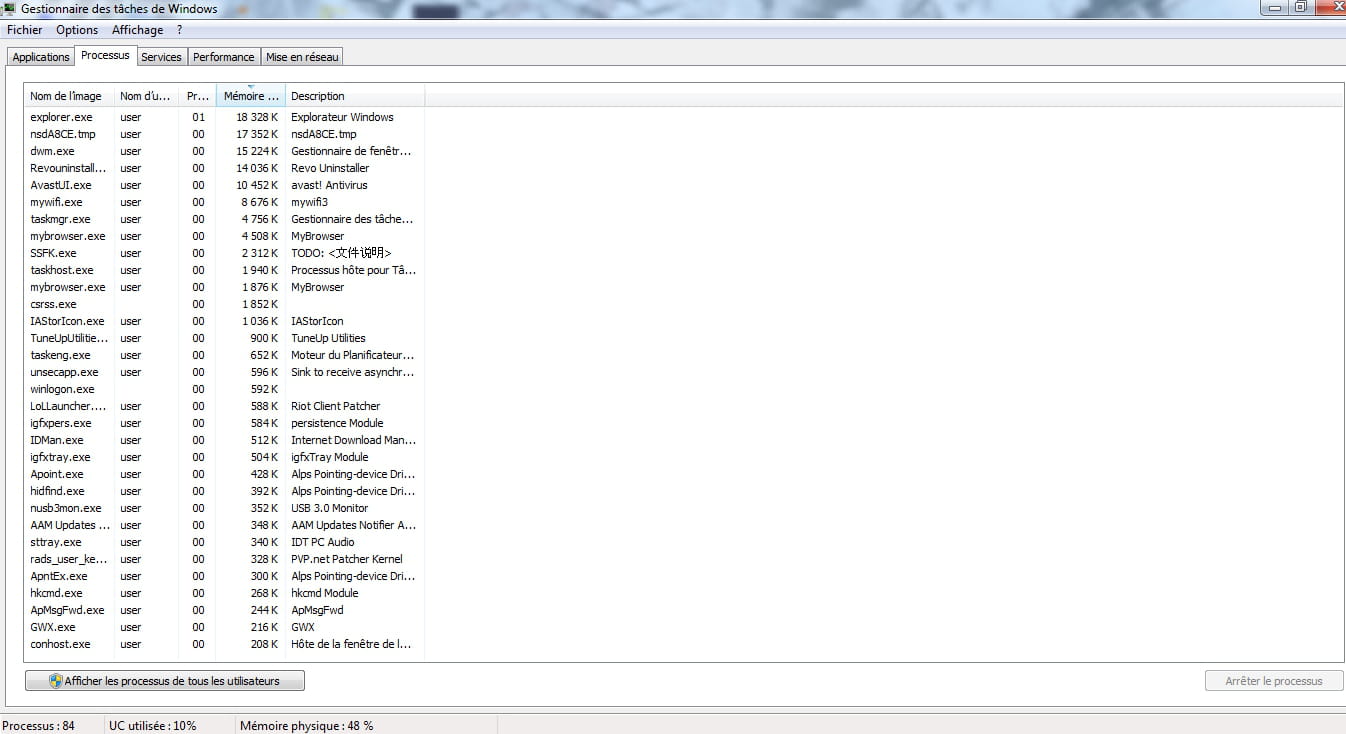Select the IDMan.exe process

point(225,440)
